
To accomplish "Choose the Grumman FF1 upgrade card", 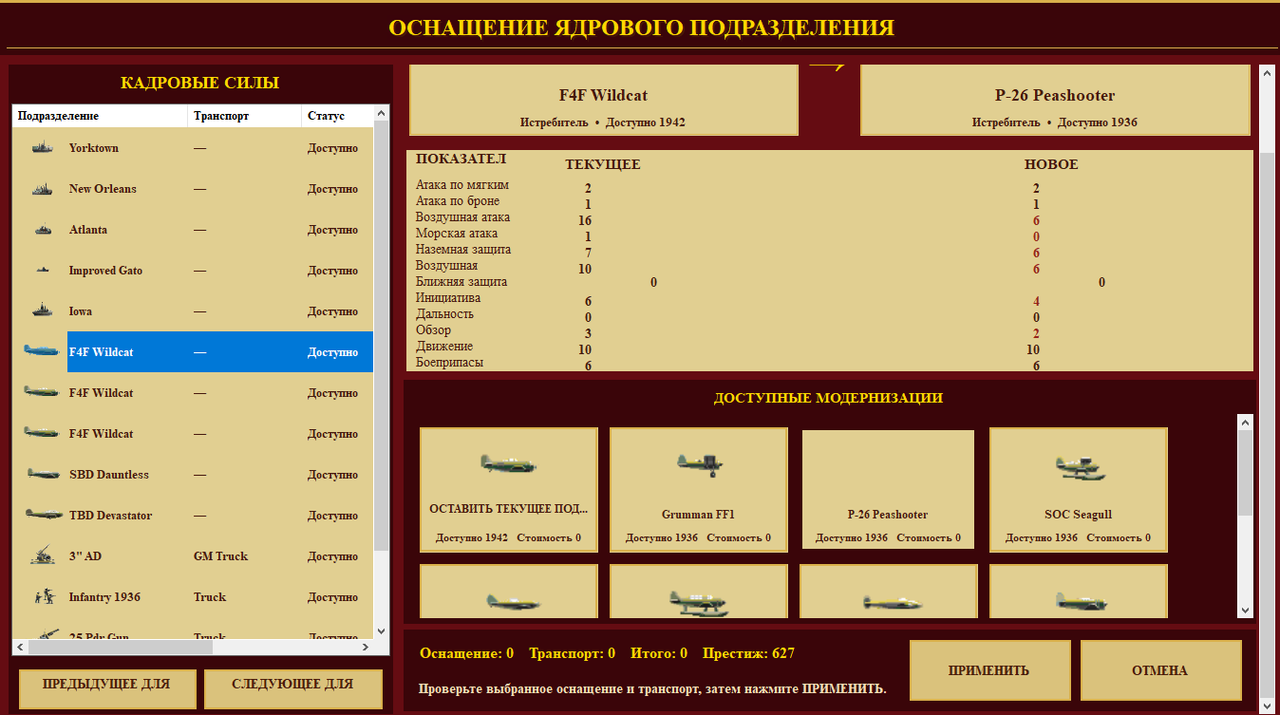I will [698, 490].
